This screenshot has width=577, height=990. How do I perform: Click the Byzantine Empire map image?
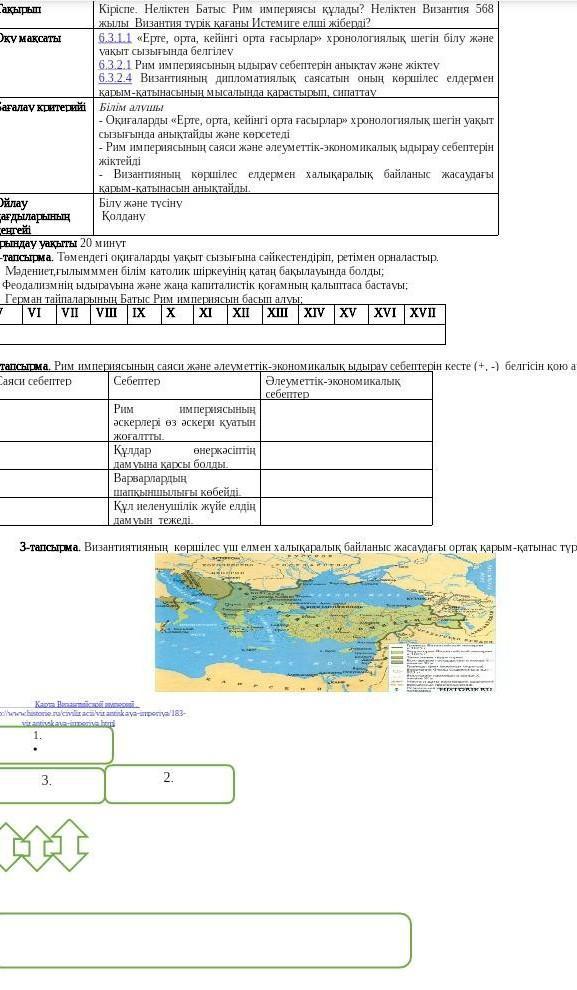[325, 623]
